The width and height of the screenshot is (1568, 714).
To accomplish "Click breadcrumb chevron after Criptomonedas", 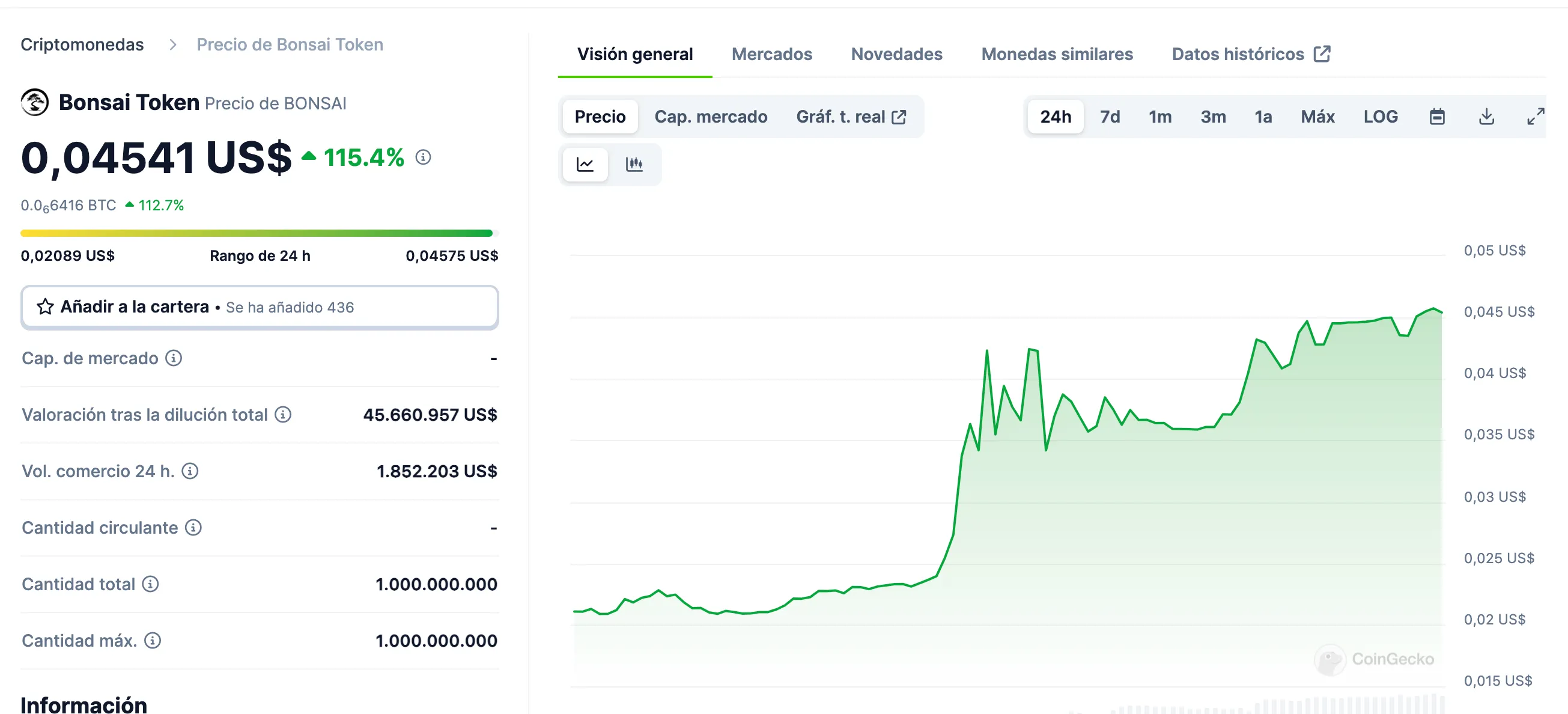I will coord(173,44).
